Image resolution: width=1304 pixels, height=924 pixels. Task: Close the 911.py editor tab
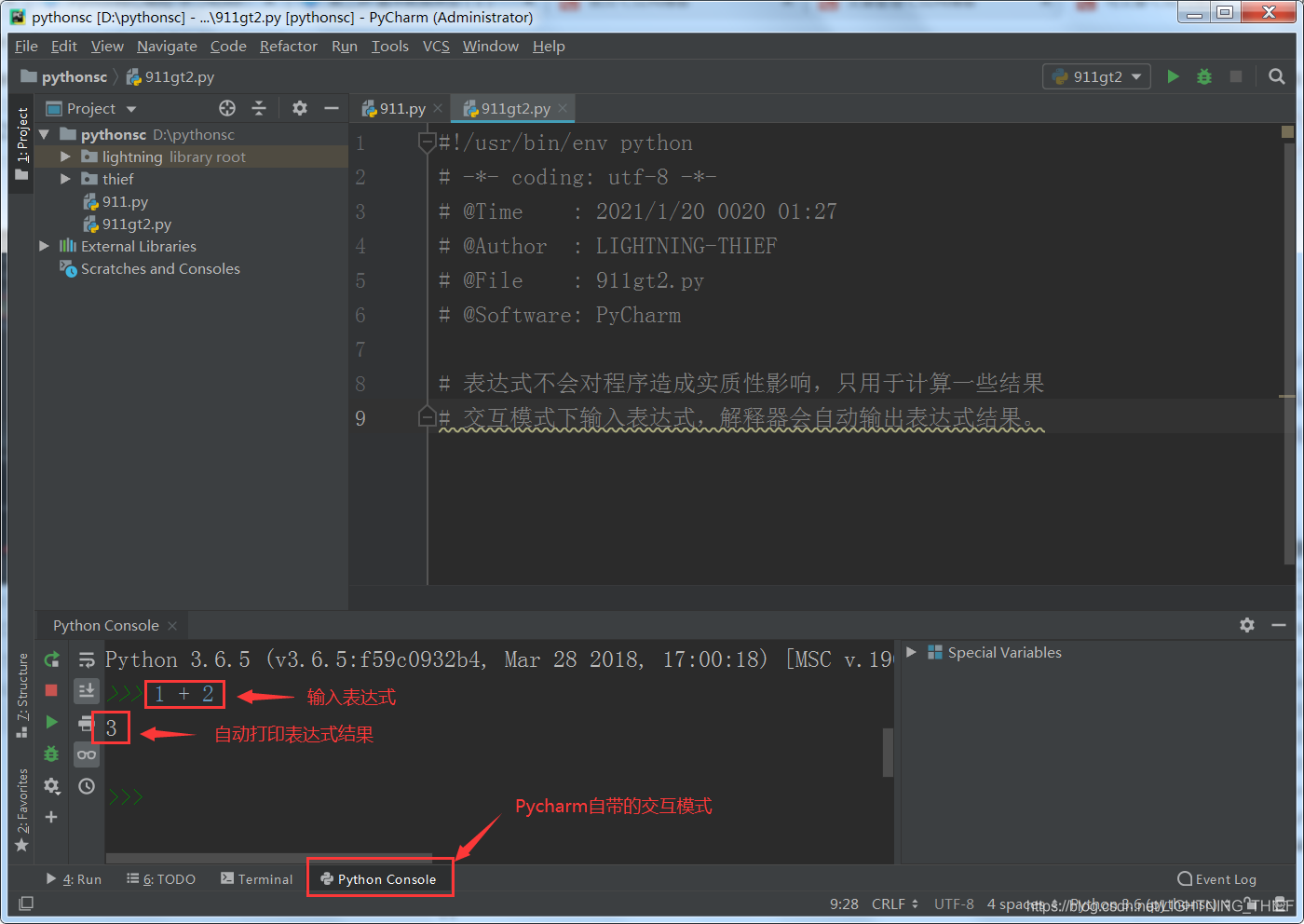438,108
